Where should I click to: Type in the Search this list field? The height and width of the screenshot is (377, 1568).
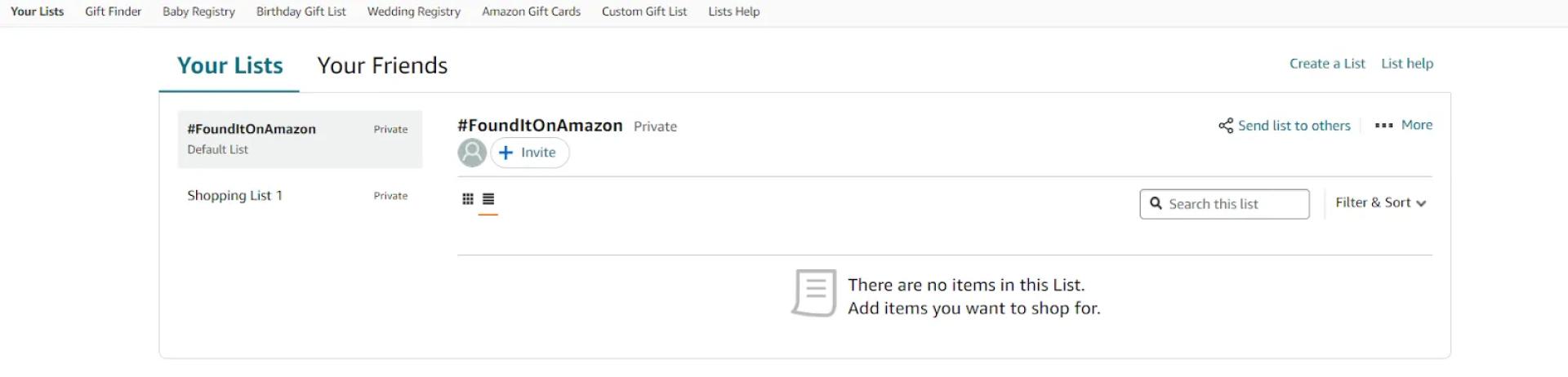pos(1233,204)
